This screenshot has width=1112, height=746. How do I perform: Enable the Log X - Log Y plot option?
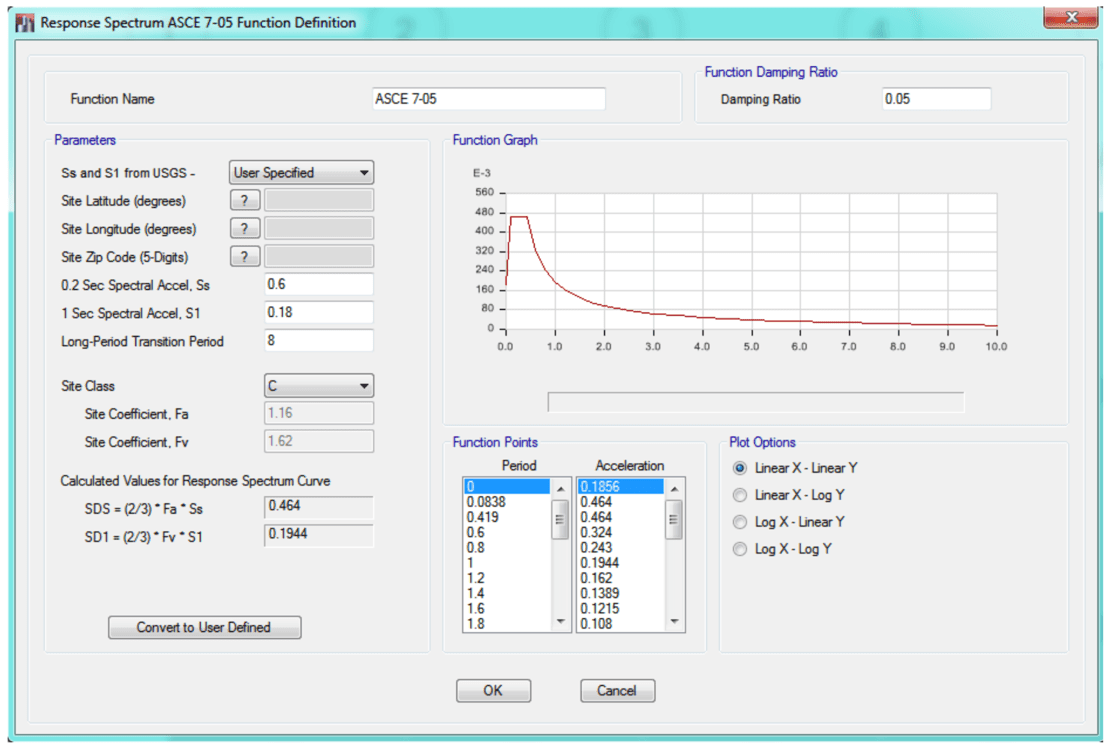click(x=738, y=548)
